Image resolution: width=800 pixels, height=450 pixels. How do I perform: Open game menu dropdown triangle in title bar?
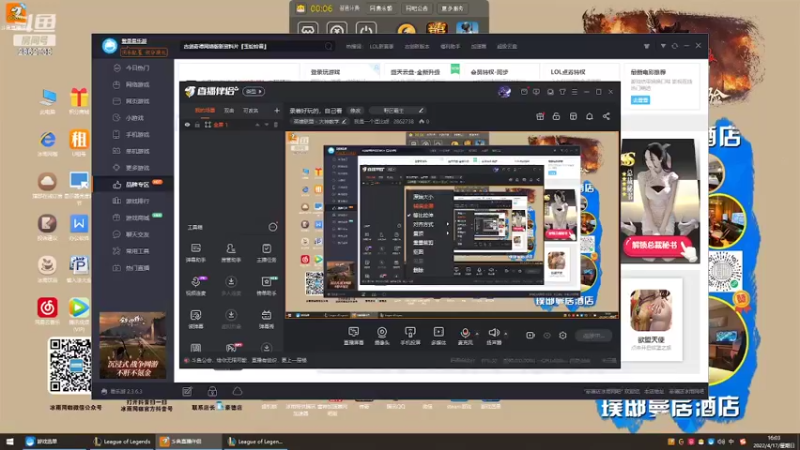point(663,46)
